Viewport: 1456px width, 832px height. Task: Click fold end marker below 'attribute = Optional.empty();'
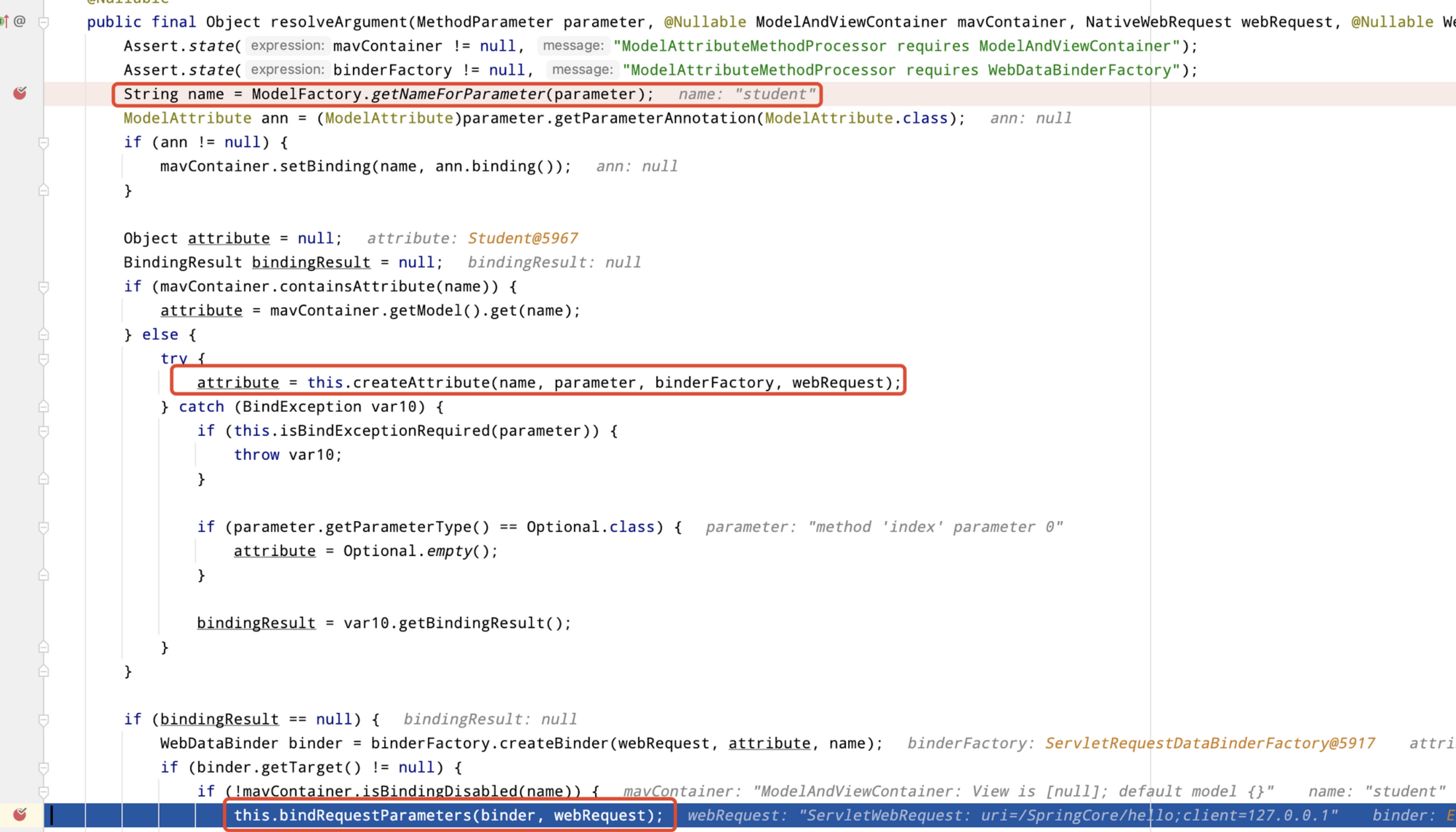point(43,575)
